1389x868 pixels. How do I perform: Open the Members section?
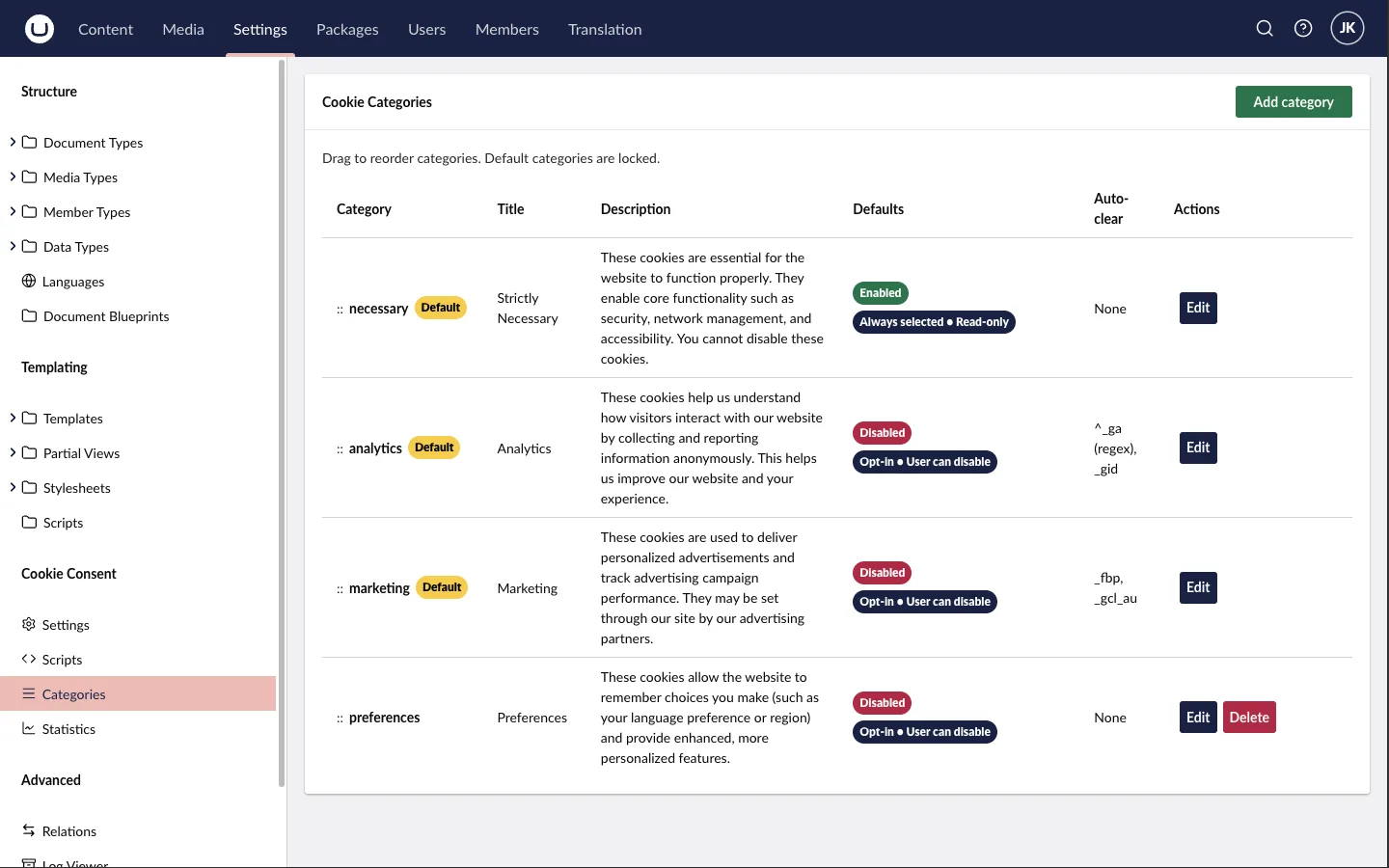click(x=507, y=29)
